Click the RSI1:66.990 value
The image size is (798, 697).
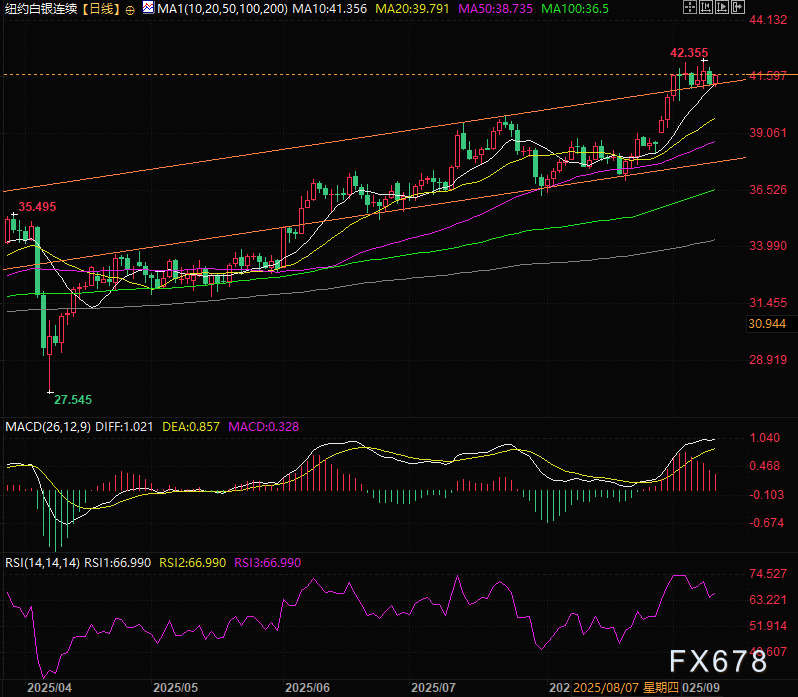tap(118, 563)
